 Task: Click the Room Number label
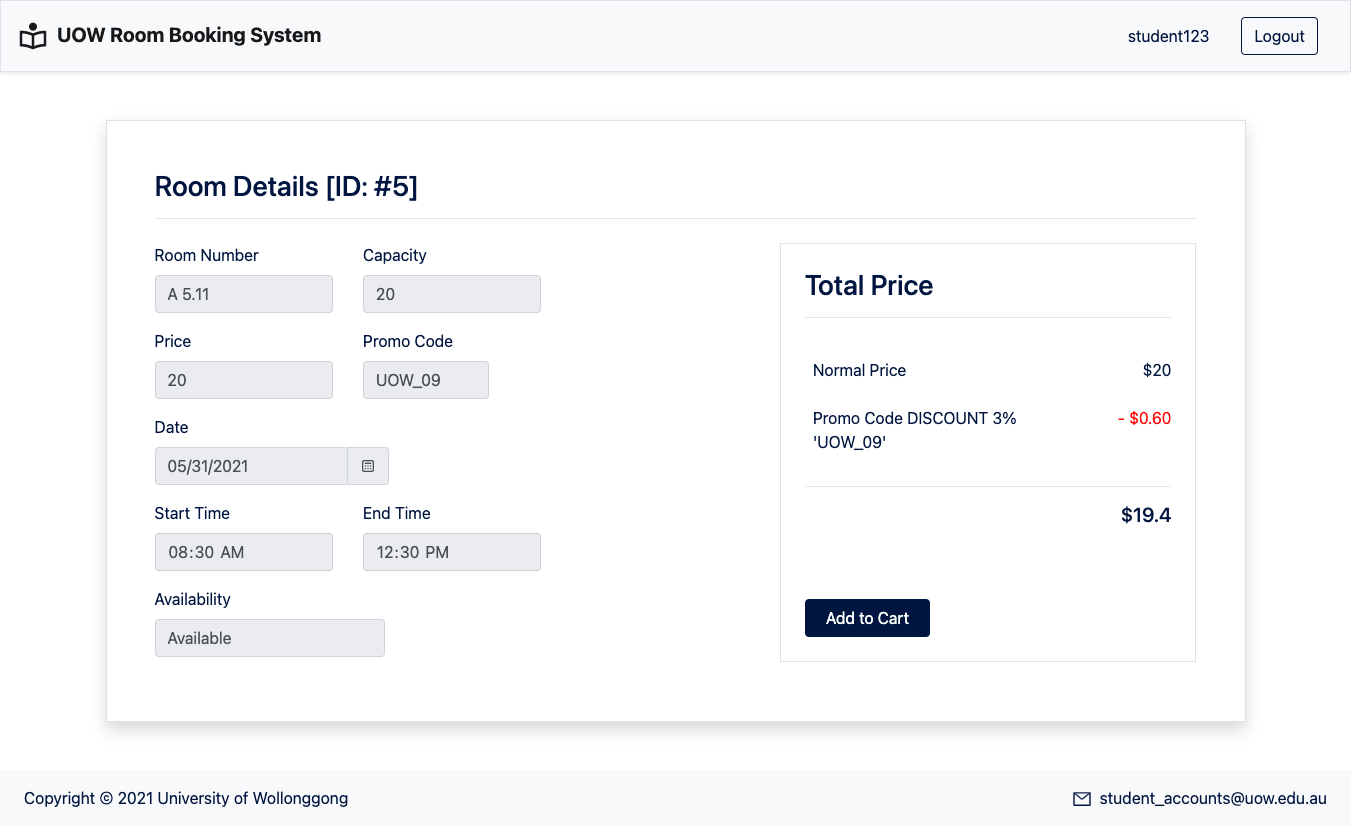pos(206,255)
